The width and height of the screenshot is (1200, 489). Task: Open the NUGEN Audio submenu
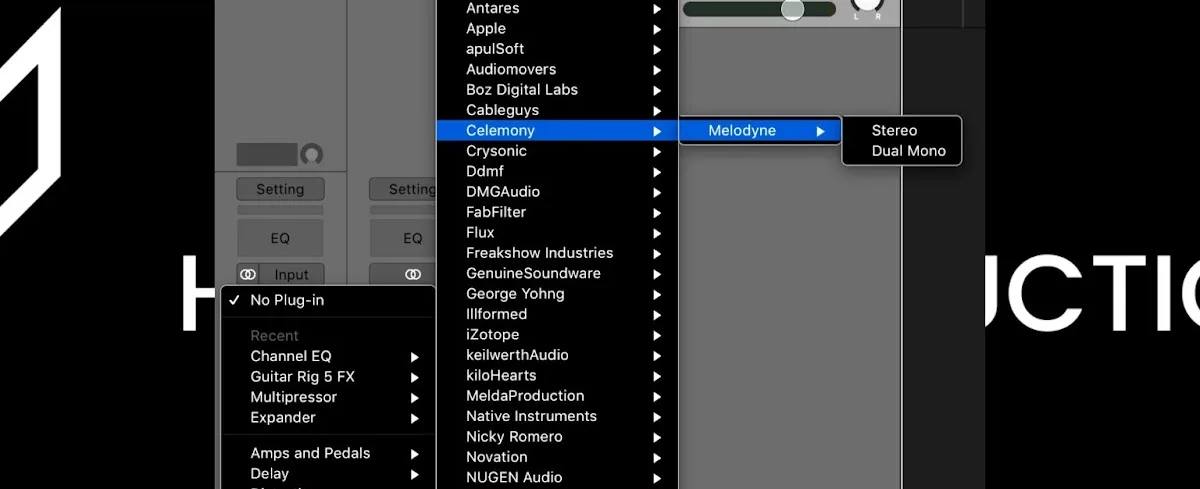tap(557, 477)
